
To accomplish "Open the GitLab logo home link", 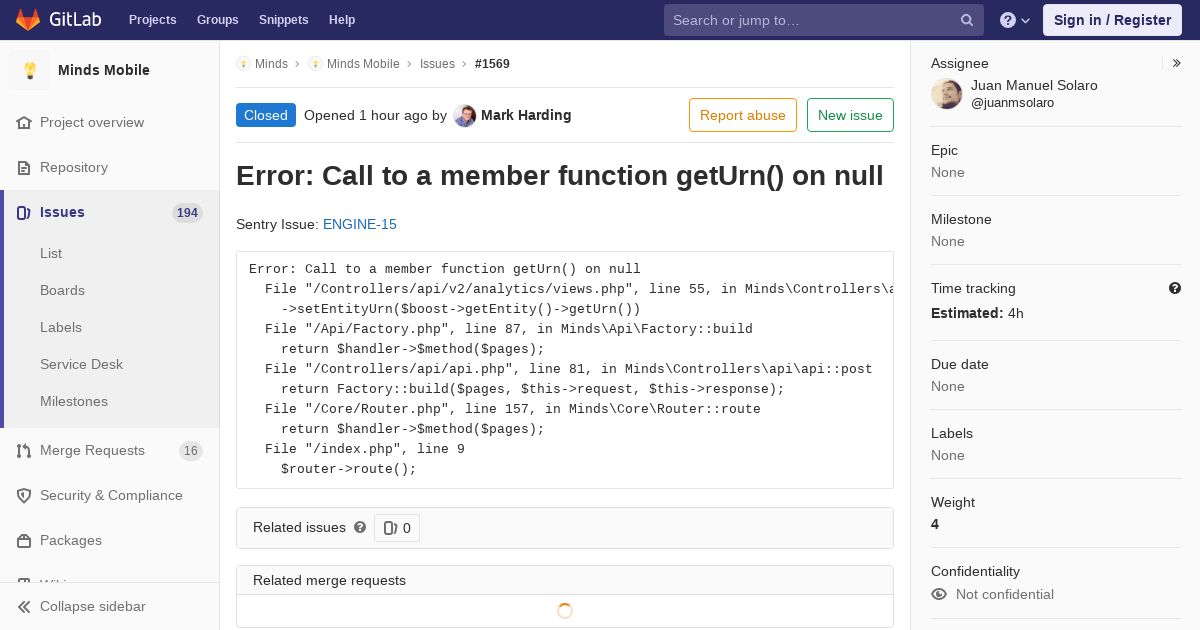I will [57, 20].
